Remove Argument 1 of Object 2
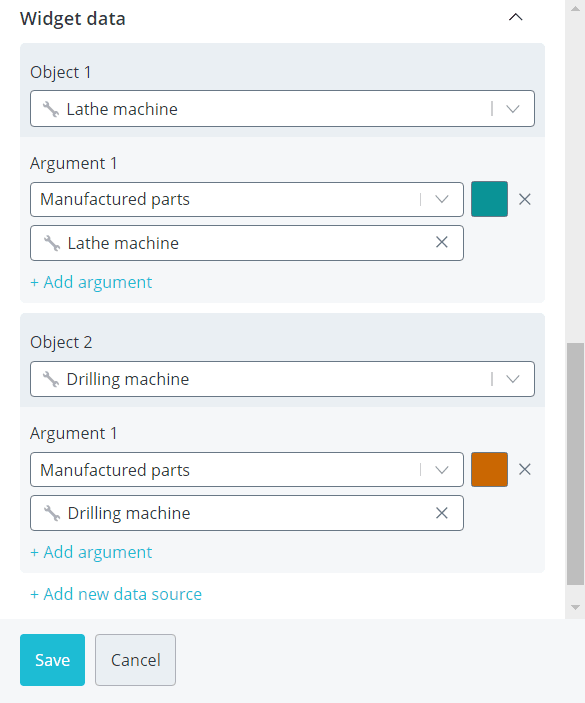 coord(524,469)
